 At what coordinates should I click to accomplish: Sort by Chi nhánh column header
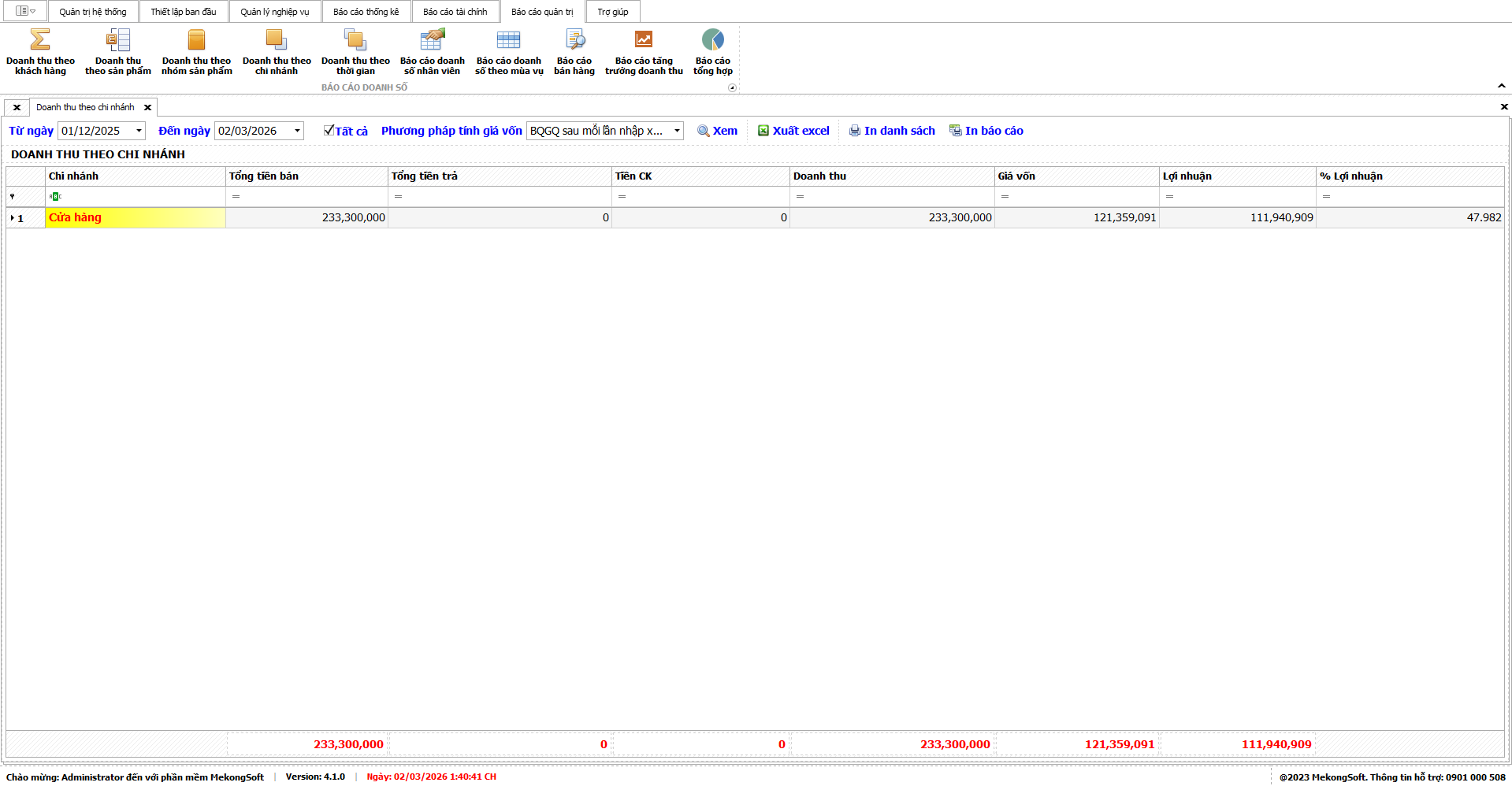pos(136,176)
